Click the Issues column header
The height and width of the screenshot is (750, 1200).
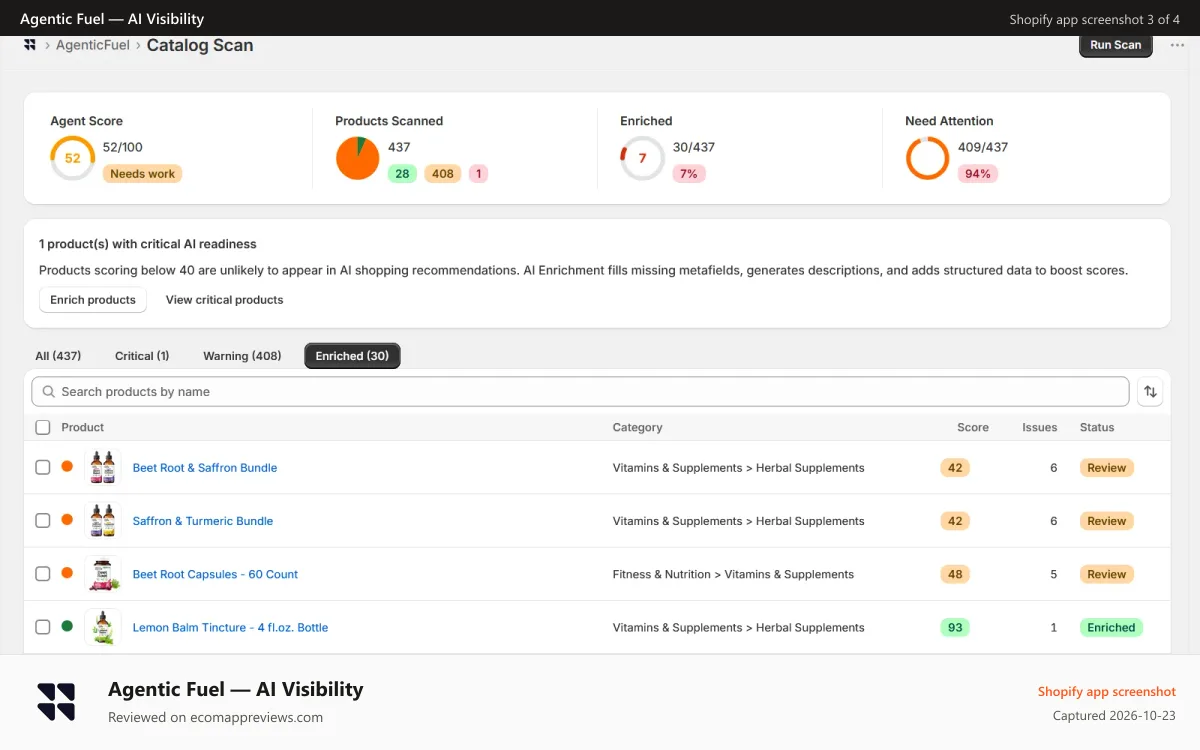click(1040, 427)
